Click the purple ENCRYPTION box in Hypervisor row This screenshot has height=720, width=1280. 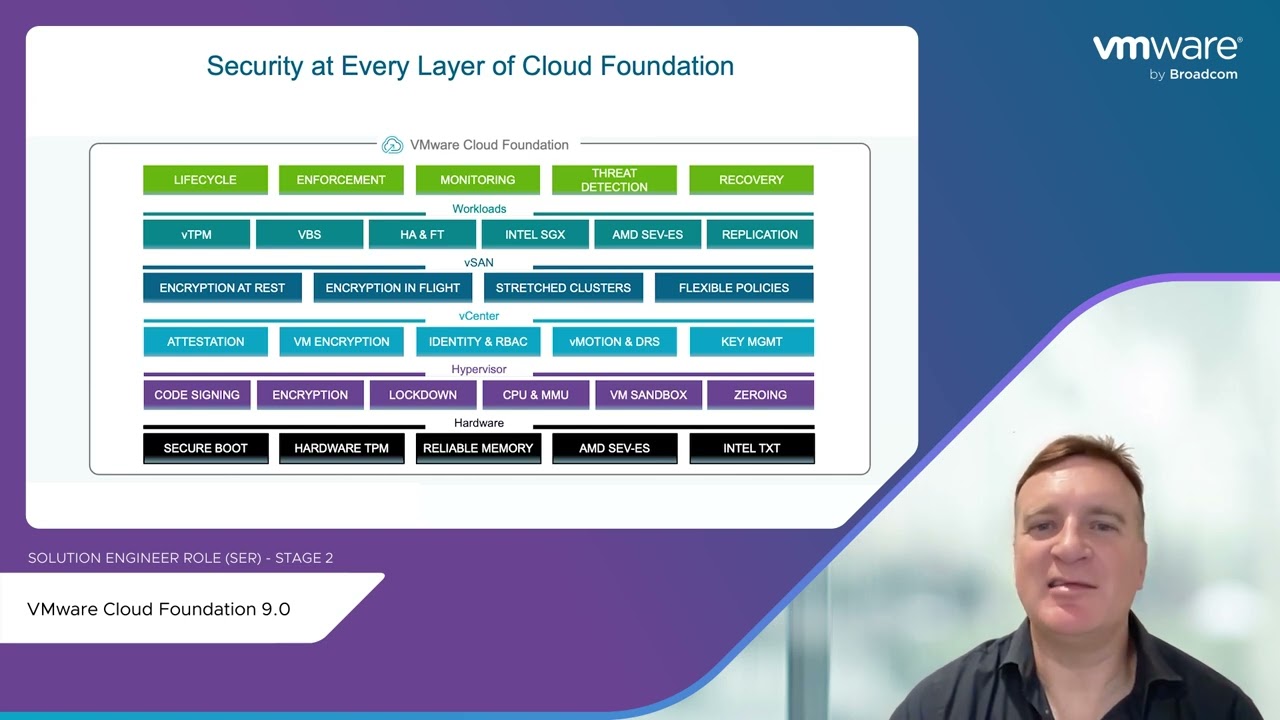coord(309,395)
